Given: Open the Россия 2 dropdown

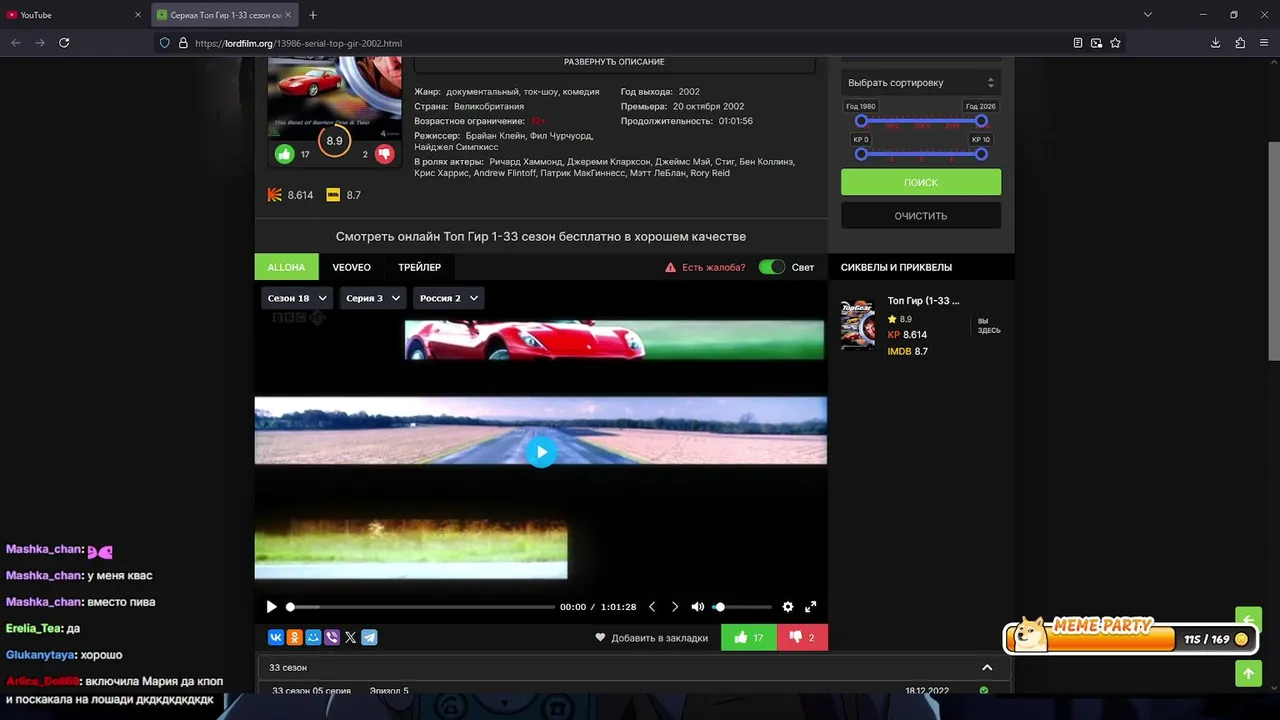Looking at the screenshot, I should click(x=449, y=298).
